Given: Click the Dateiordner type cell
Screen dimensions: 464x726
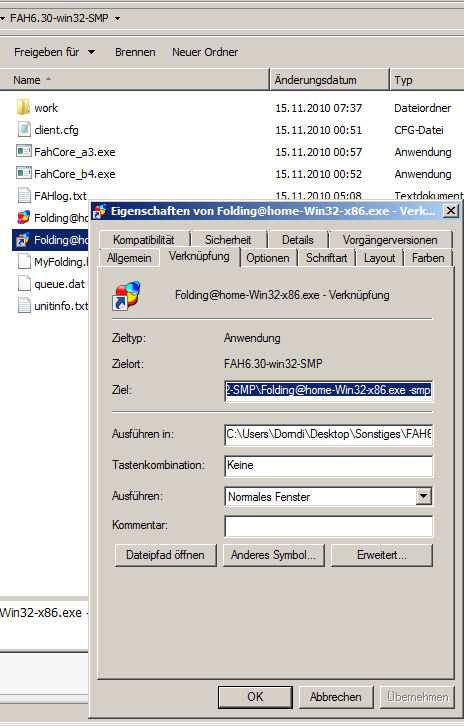Looking at the screenshot, I should (x=422, y=108).
